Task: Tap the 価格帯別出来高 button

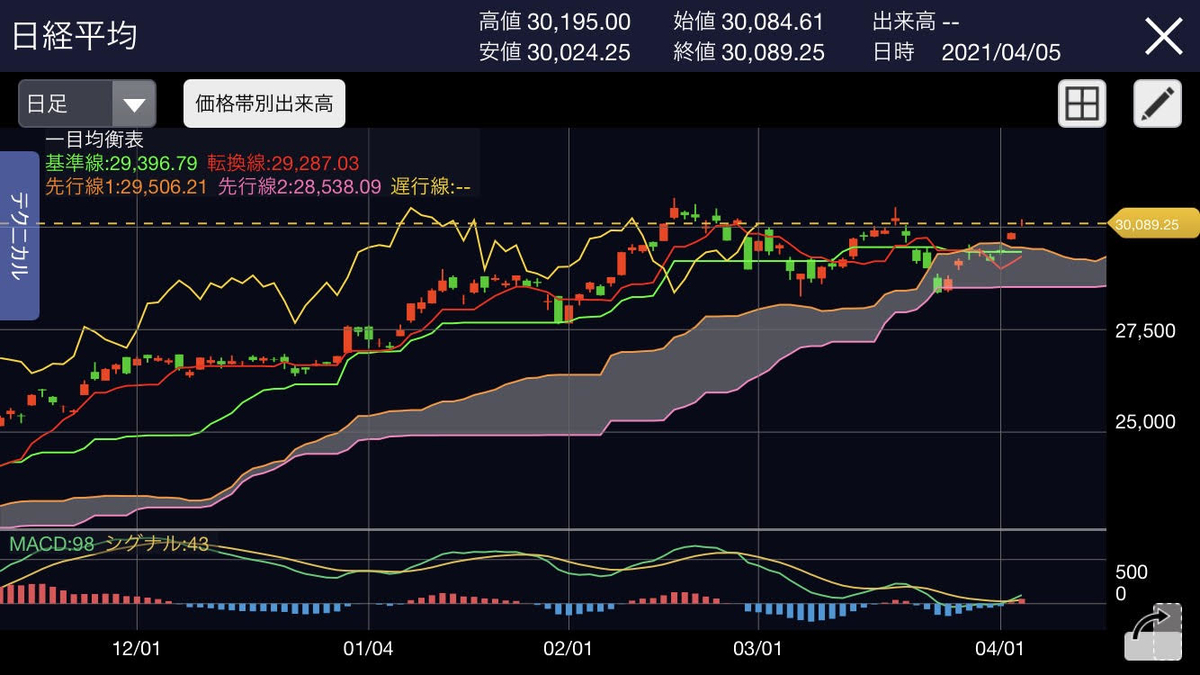Action: pos(264,104)
